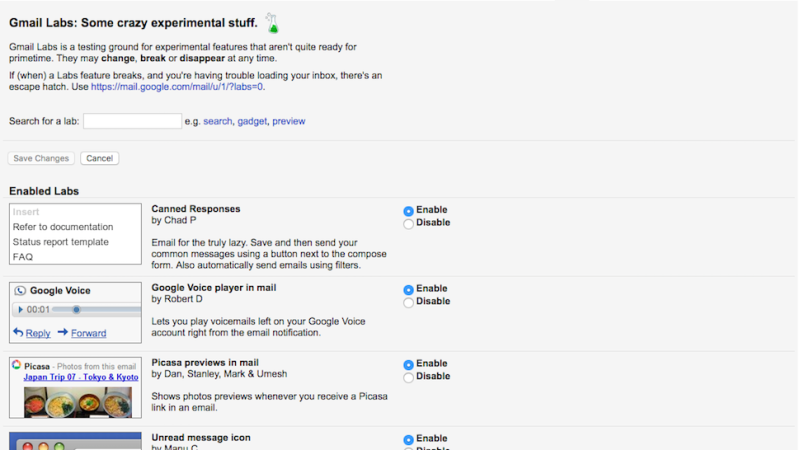Select 'Status report template' canned response
Viewport: 800px width, 450px height.
click(x=61, y=242)
